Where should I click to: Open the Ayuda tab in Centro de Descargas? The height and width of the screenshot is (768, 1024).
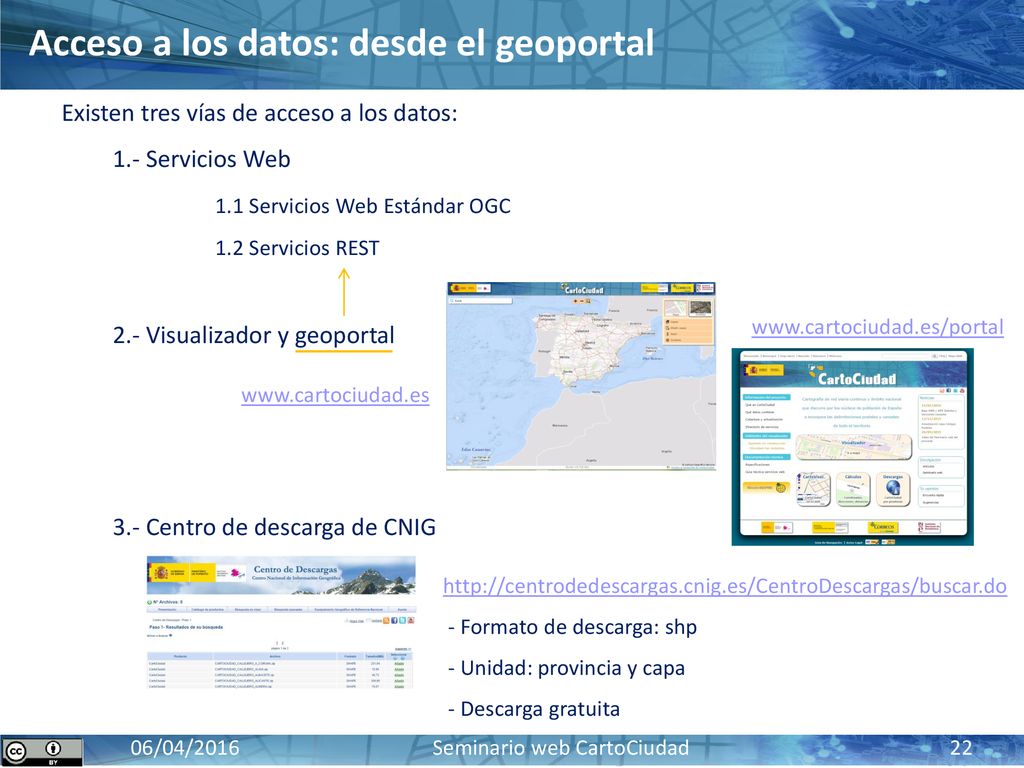click(x=402, y=609)
